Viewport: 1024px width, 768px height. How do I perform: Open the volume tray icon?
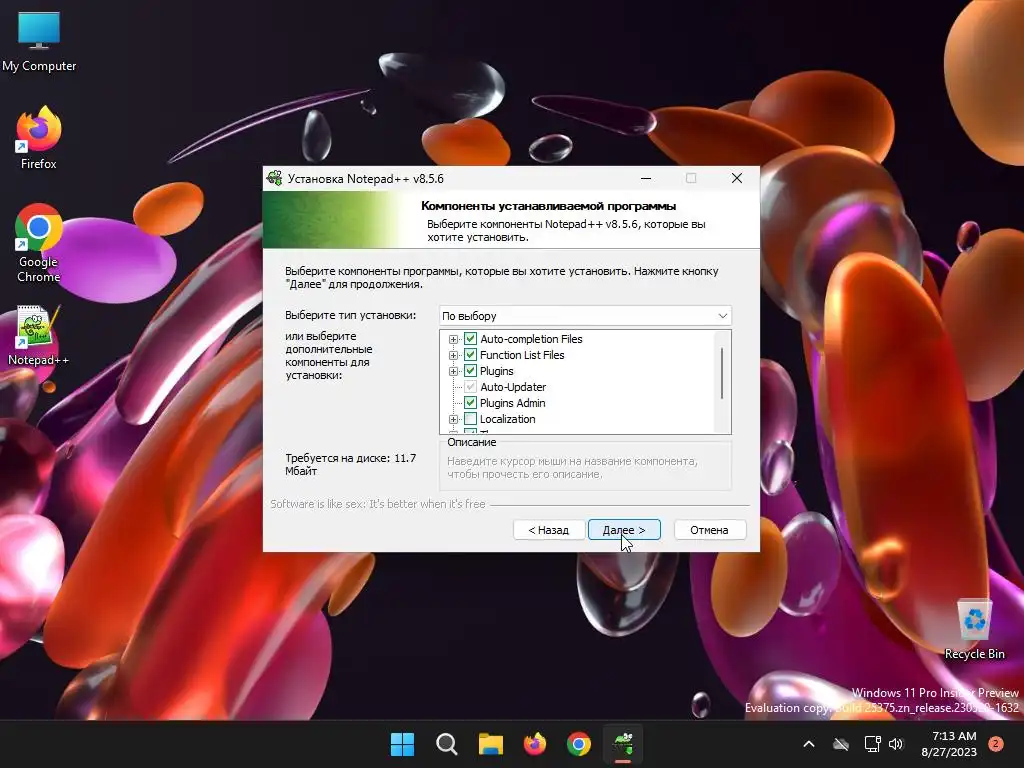(x=896, y=744)
